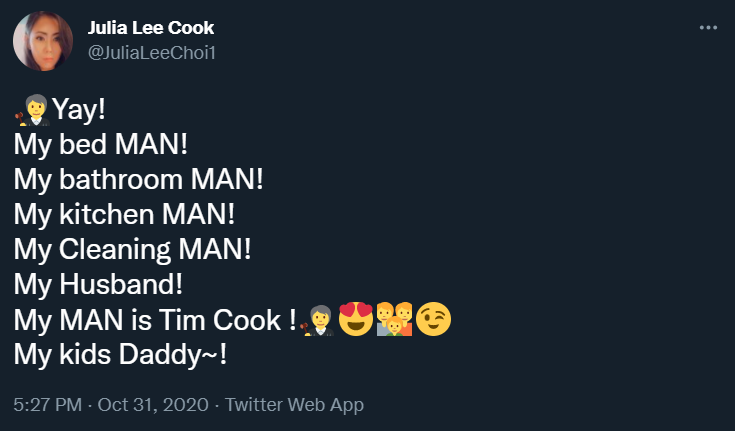The width and height of the screenshot is (735, 431).
Task: Open the 5:27 PM timestamp link
Action: [x=48, y=405]
